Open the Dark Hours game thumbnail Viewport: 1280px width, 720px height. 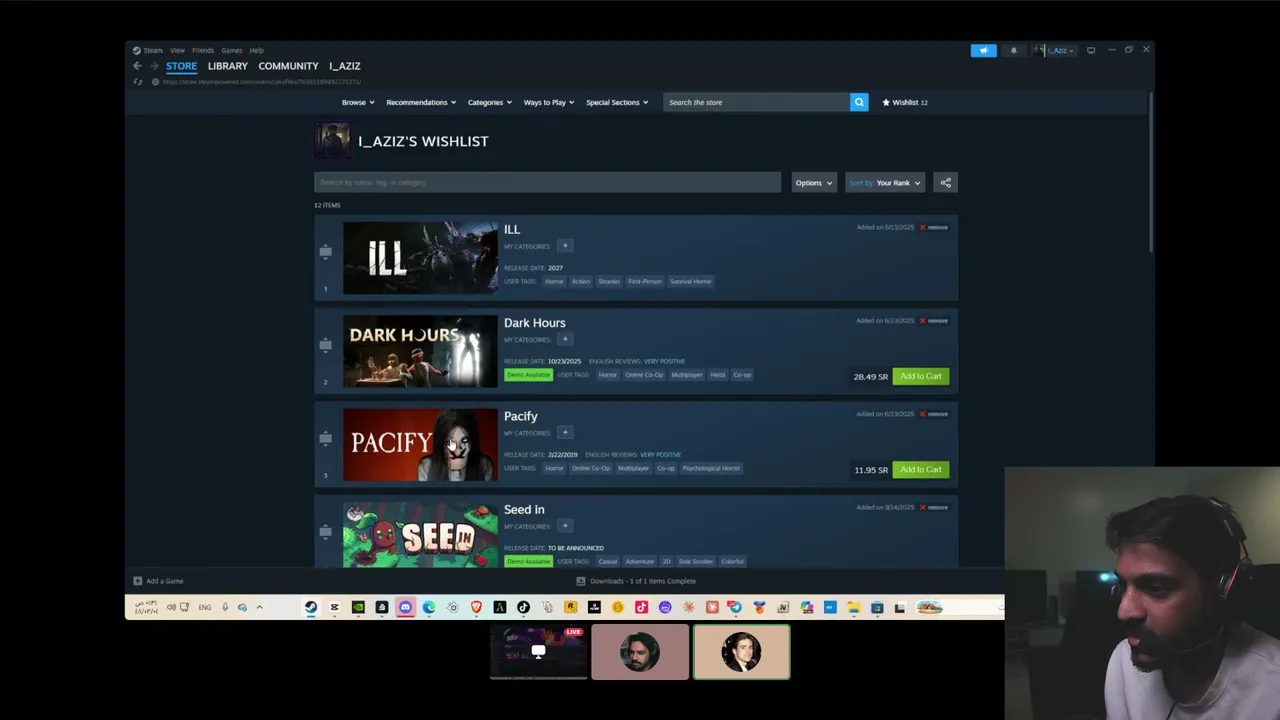click(x=420, y=352)
